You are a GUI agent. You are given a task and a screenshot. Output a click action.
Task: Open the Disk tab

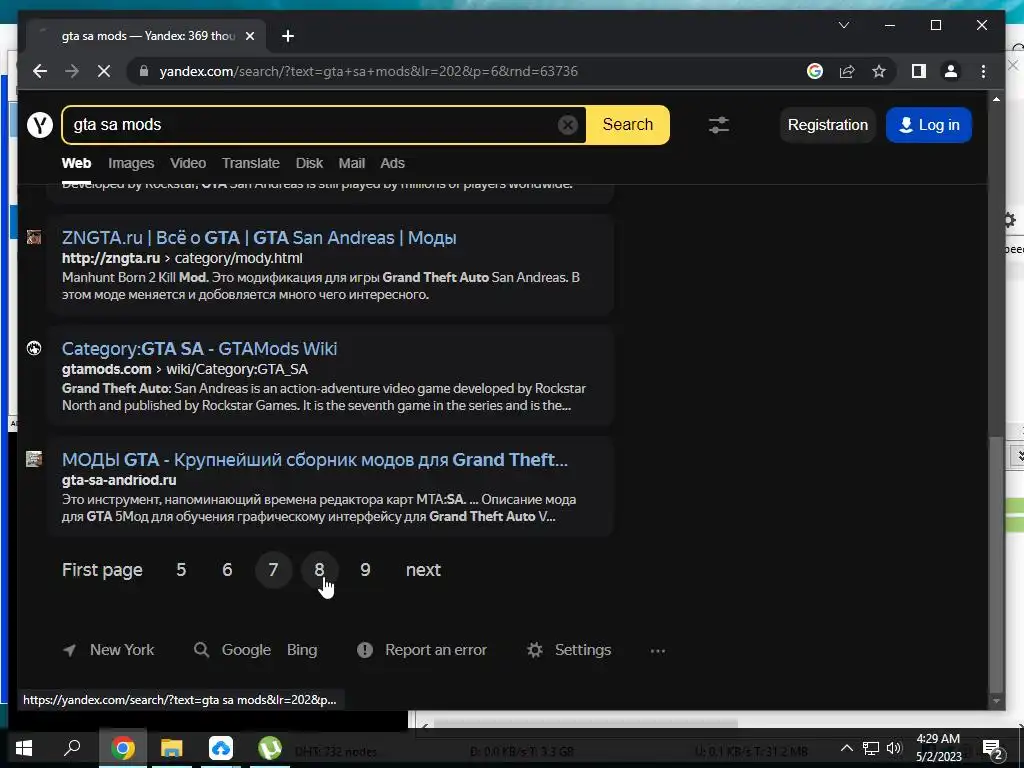(x=310, y=163)
